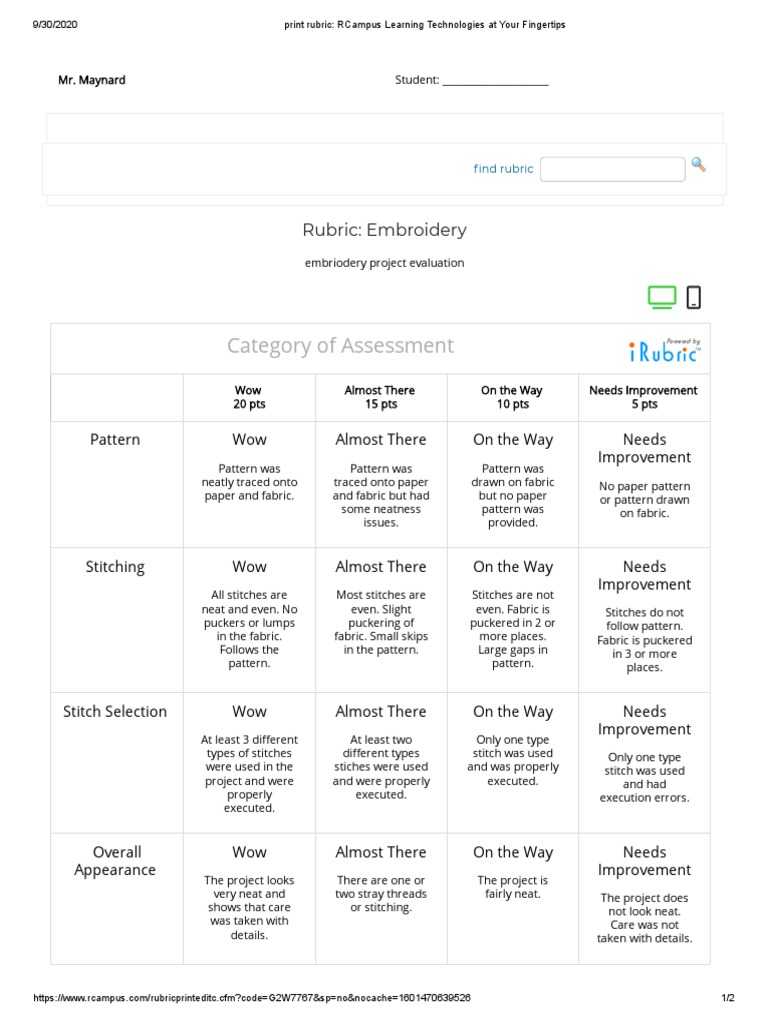
Task: Click the iRubric logo
Action: 665,349
